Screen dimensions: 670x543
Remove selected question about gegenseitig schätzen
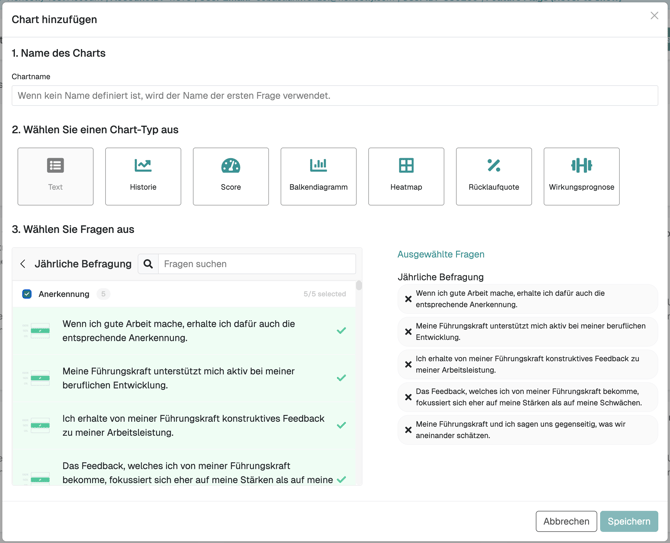click(408, 430)
